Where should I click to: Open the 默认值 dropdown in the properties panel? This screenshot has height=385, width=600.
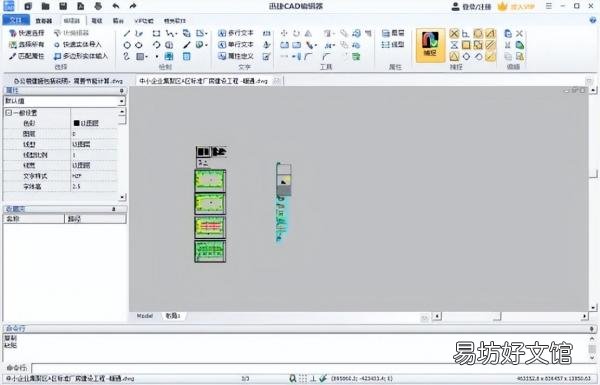coord(64,101)
